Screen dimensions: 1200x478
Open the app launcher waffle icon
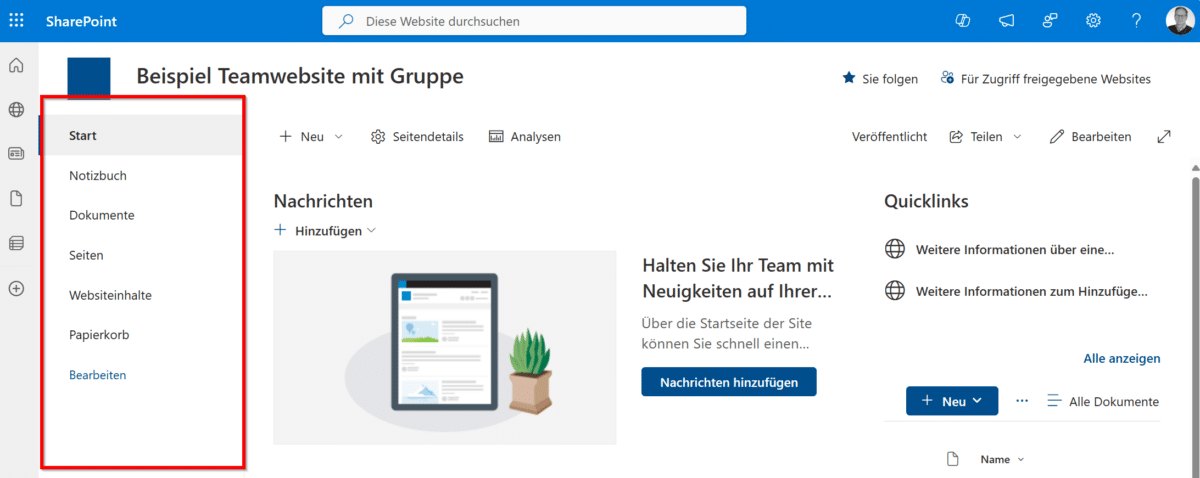pos(16,20)
